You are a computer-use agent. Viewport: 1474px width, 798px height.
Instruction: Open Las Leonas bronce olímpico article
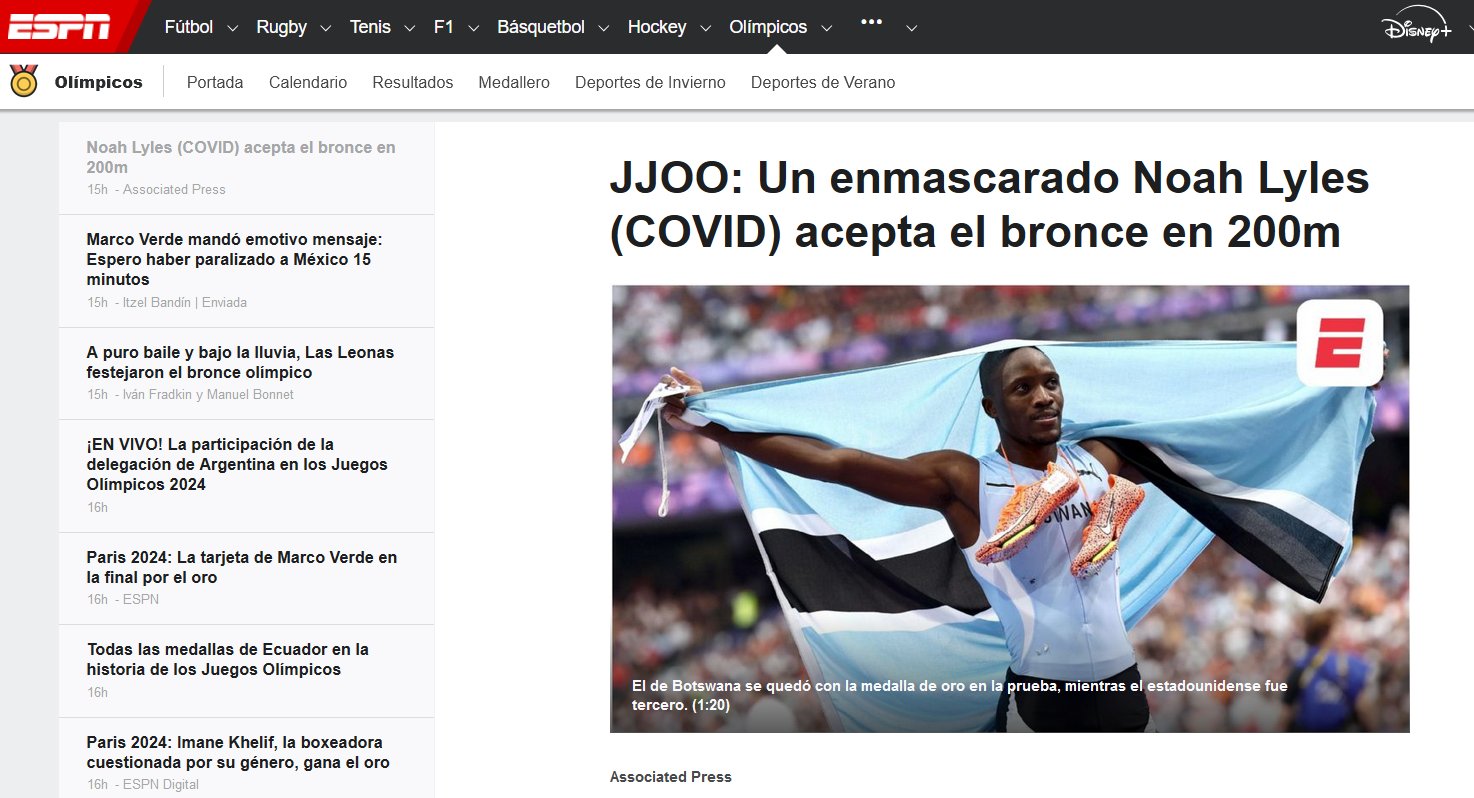pos(240,362)
